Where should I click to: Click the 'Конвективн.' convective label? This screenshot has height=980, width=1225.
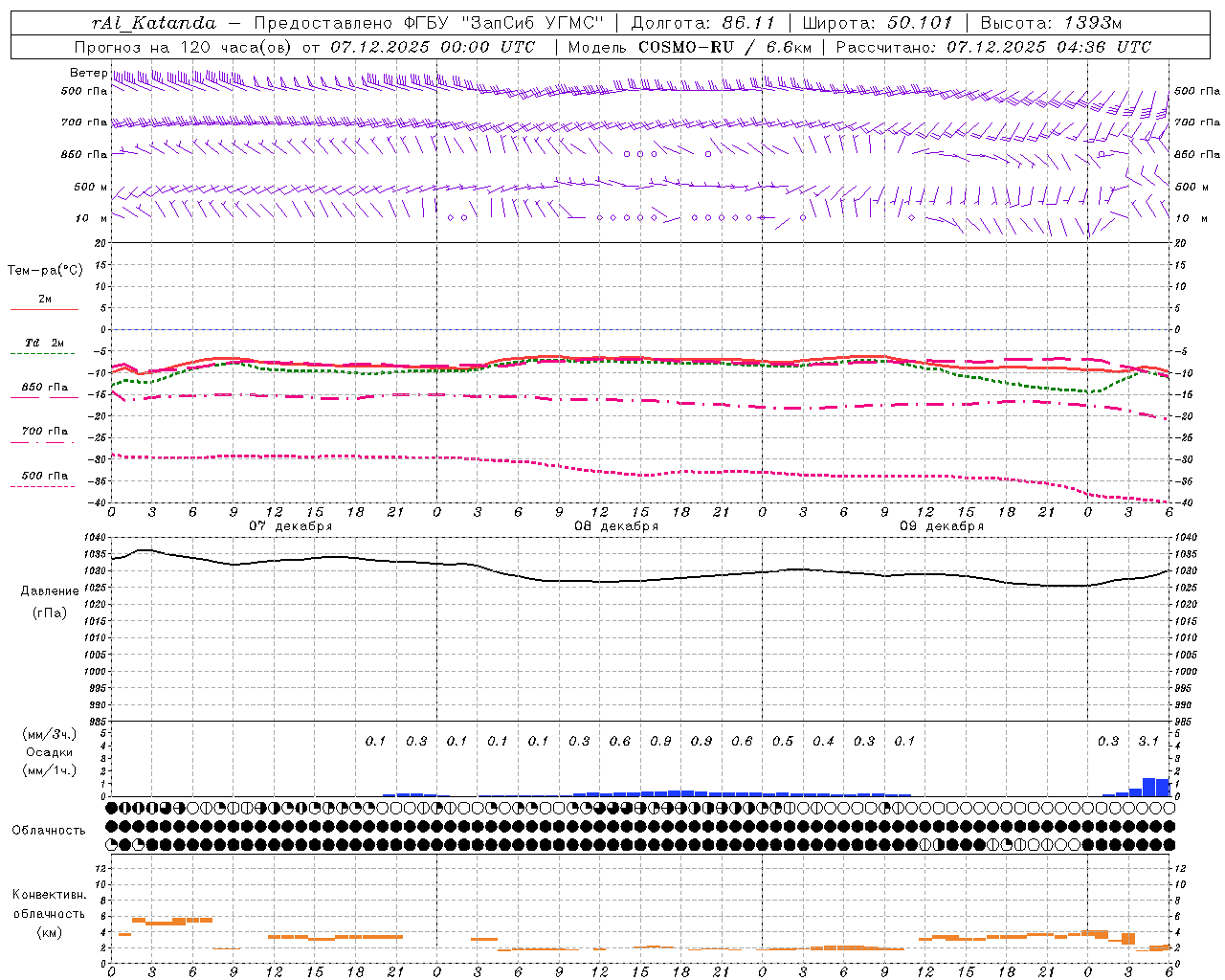point(50,895)
